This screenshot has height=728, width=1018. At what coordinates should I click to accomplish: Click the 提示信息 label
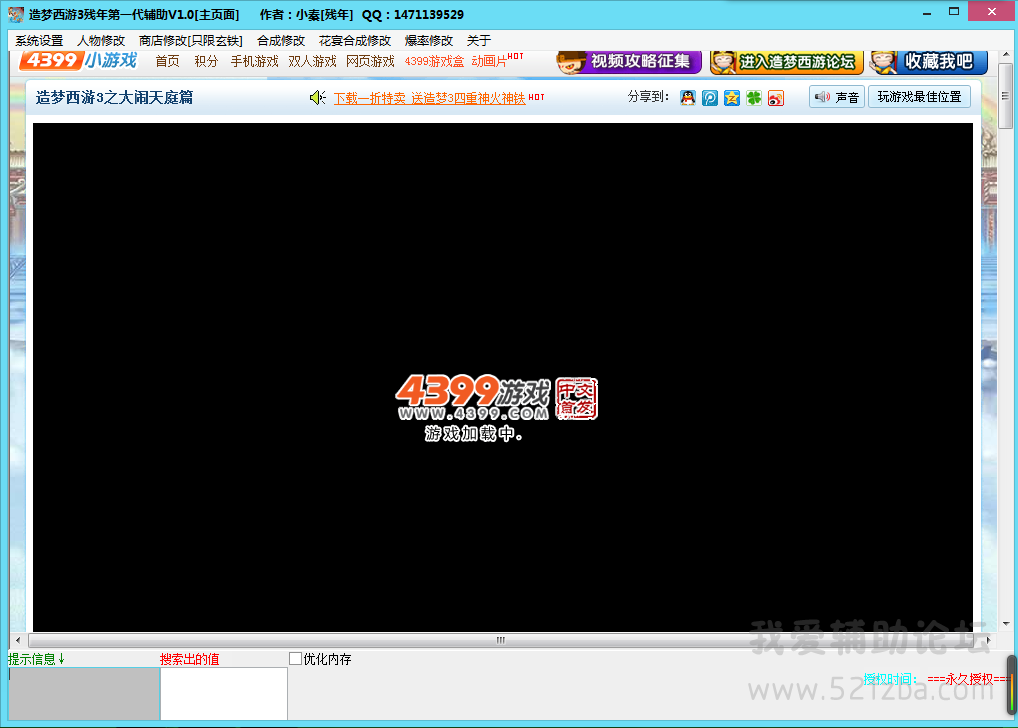click(x=36, y=659)
